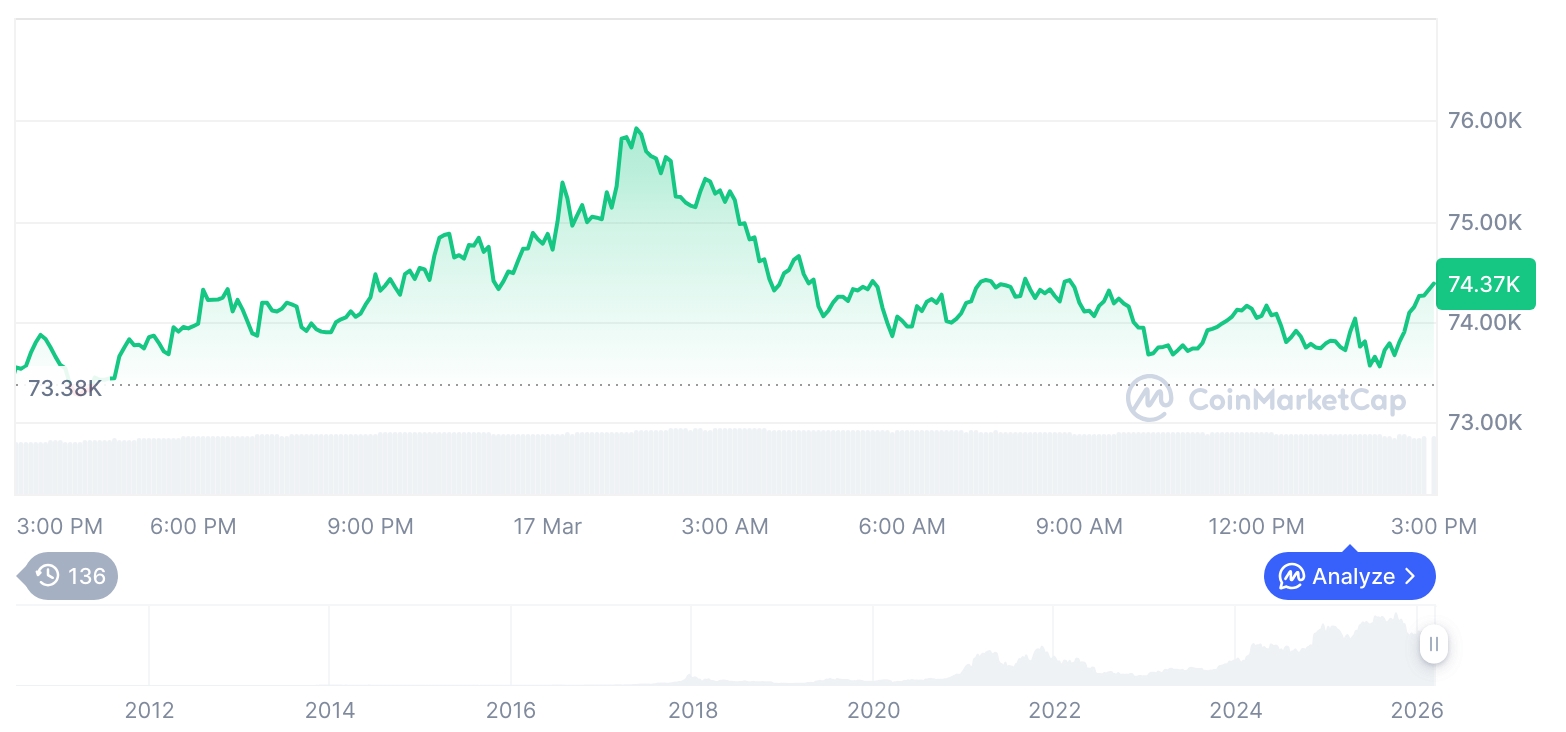Select the green 74.37K price tag icon
Image resolution: width=1566 pixels, height=732 pixels.
[x=1486, y=284]
